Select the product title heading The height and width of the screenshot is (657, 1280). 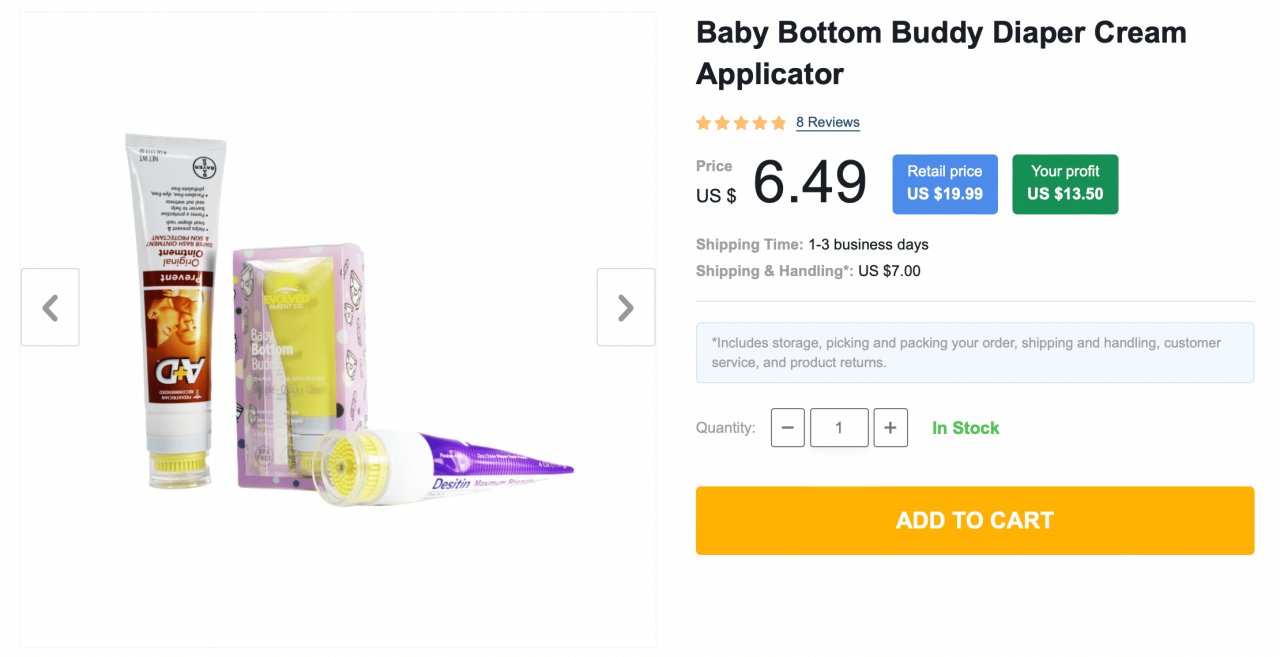941,52
